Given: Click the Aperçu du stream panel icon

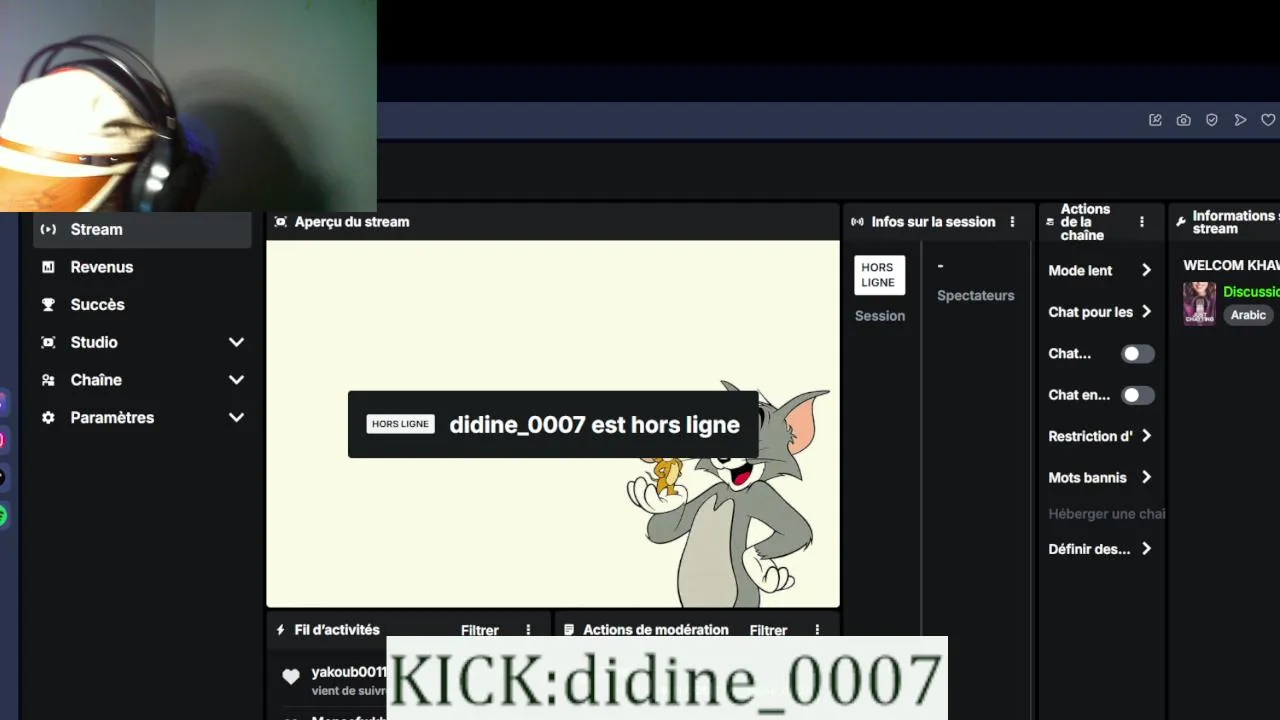Looking at the screenshot, I should 281,222.
